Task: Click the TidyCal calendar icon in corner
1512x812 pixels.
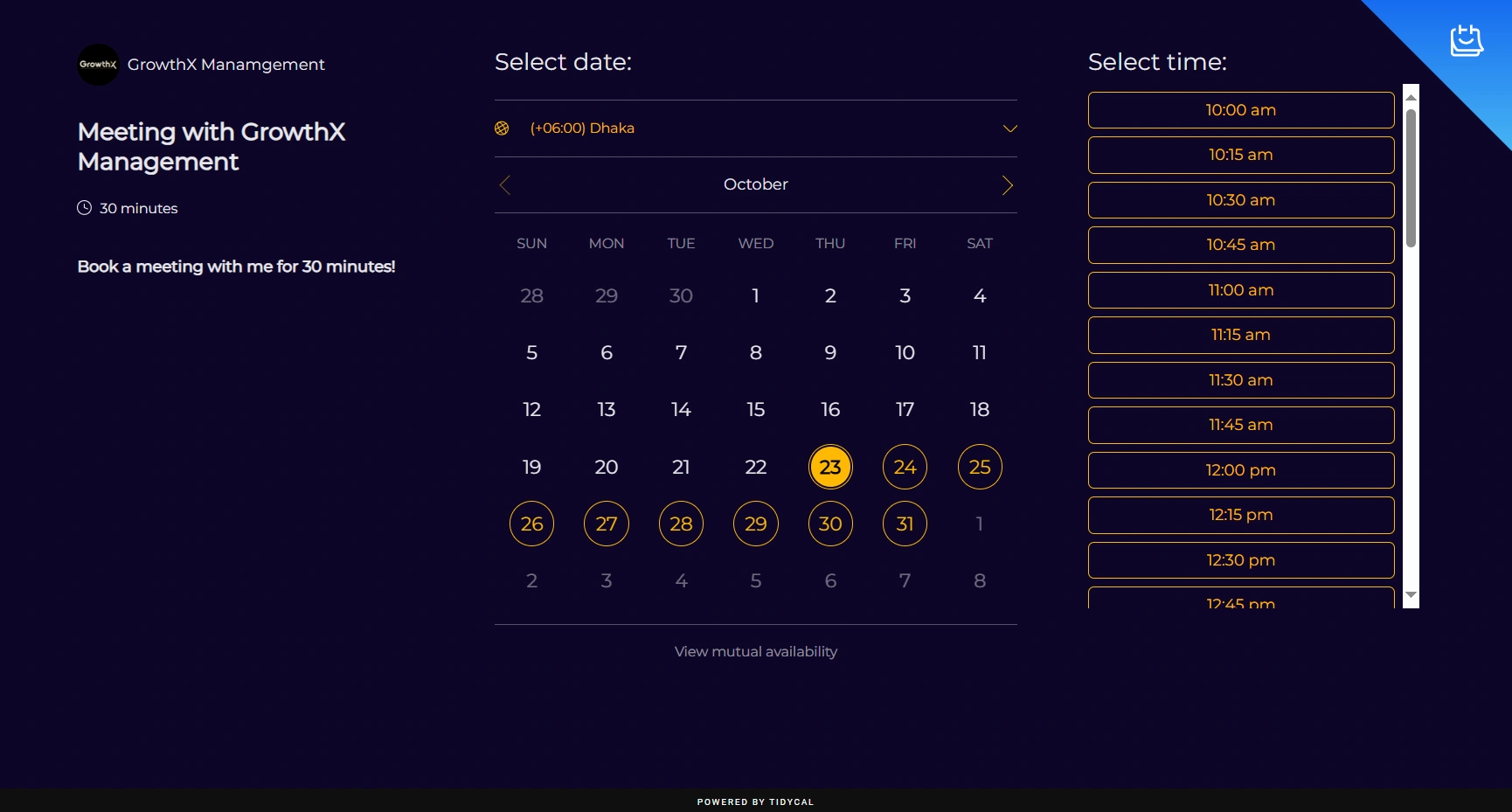Action: (1466, 40)
